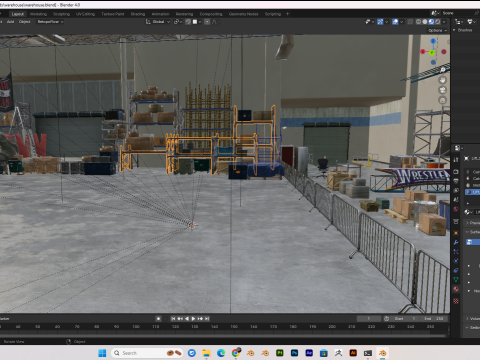Open the Particles properties tab icon
480x360 pixels.
tap(456, 252)
